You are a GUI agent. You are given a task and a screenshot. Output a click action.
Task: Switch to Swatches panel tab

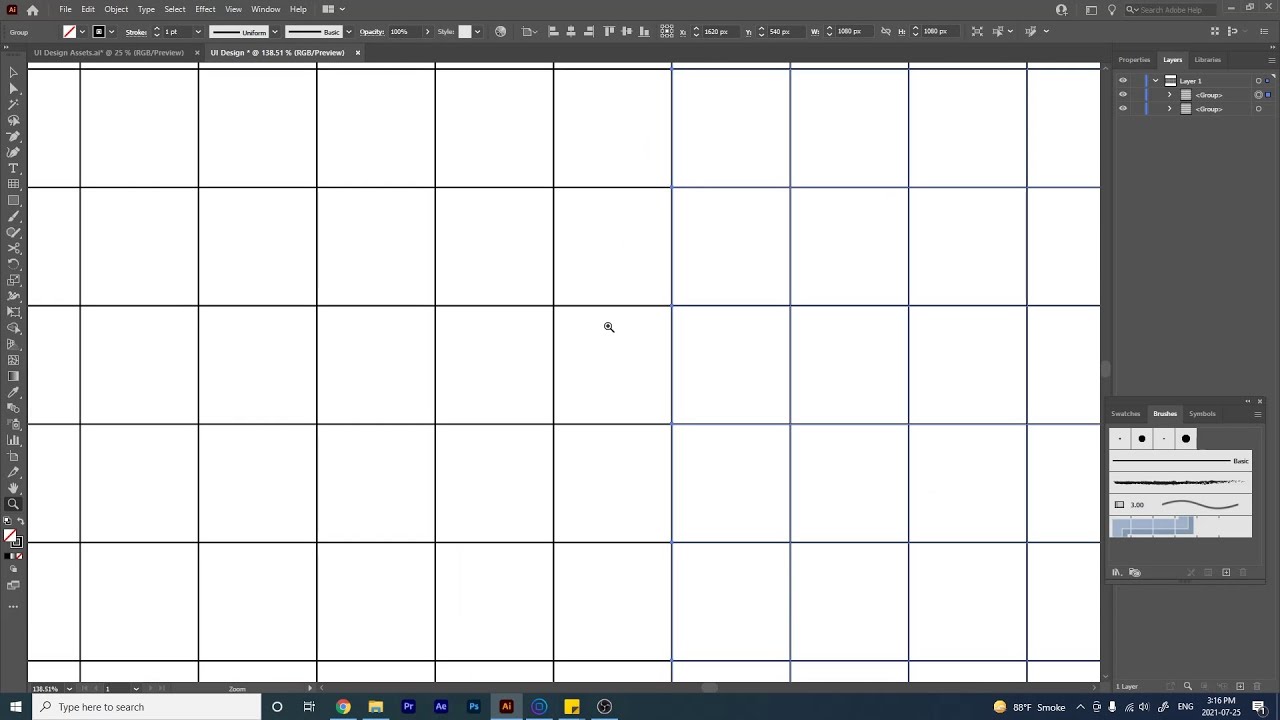coord(1125,414)
